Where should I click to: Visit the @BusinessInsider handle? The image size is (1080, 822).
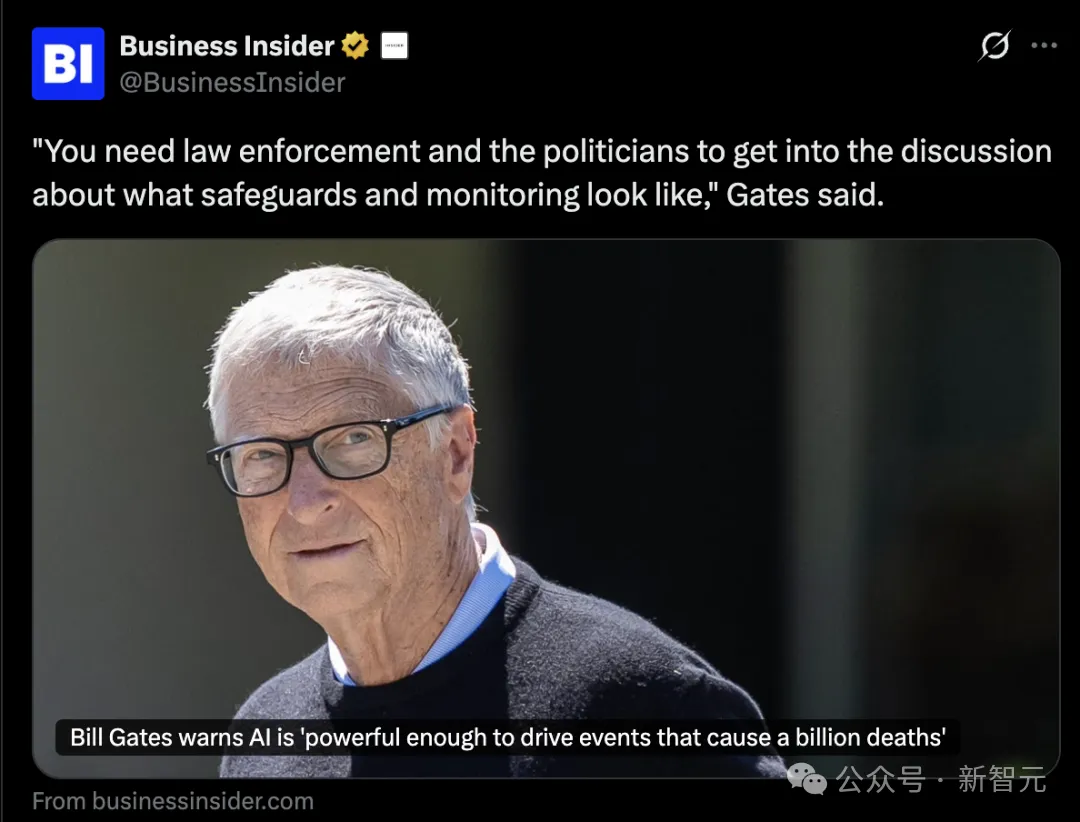(232, 83)
